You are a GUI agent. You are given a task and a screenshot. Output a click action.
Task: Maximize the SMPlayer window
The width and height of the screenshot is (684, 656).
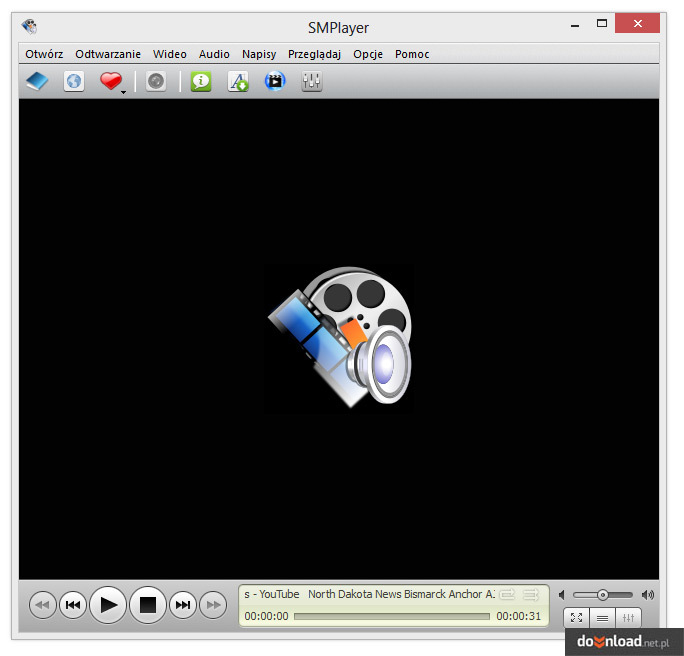[x=602, y=24]
